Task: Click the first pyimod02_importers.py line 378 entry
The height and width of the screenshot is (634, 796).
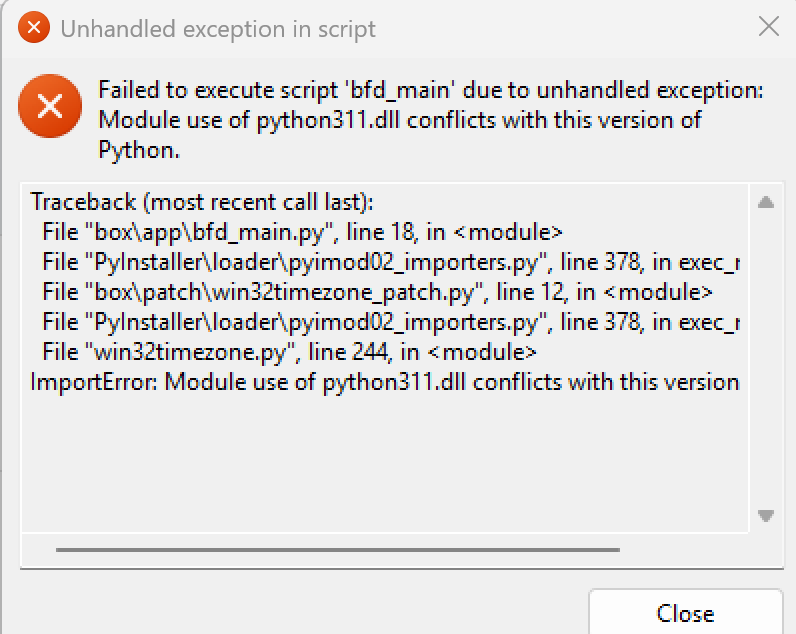Action: tap(391, 262)
